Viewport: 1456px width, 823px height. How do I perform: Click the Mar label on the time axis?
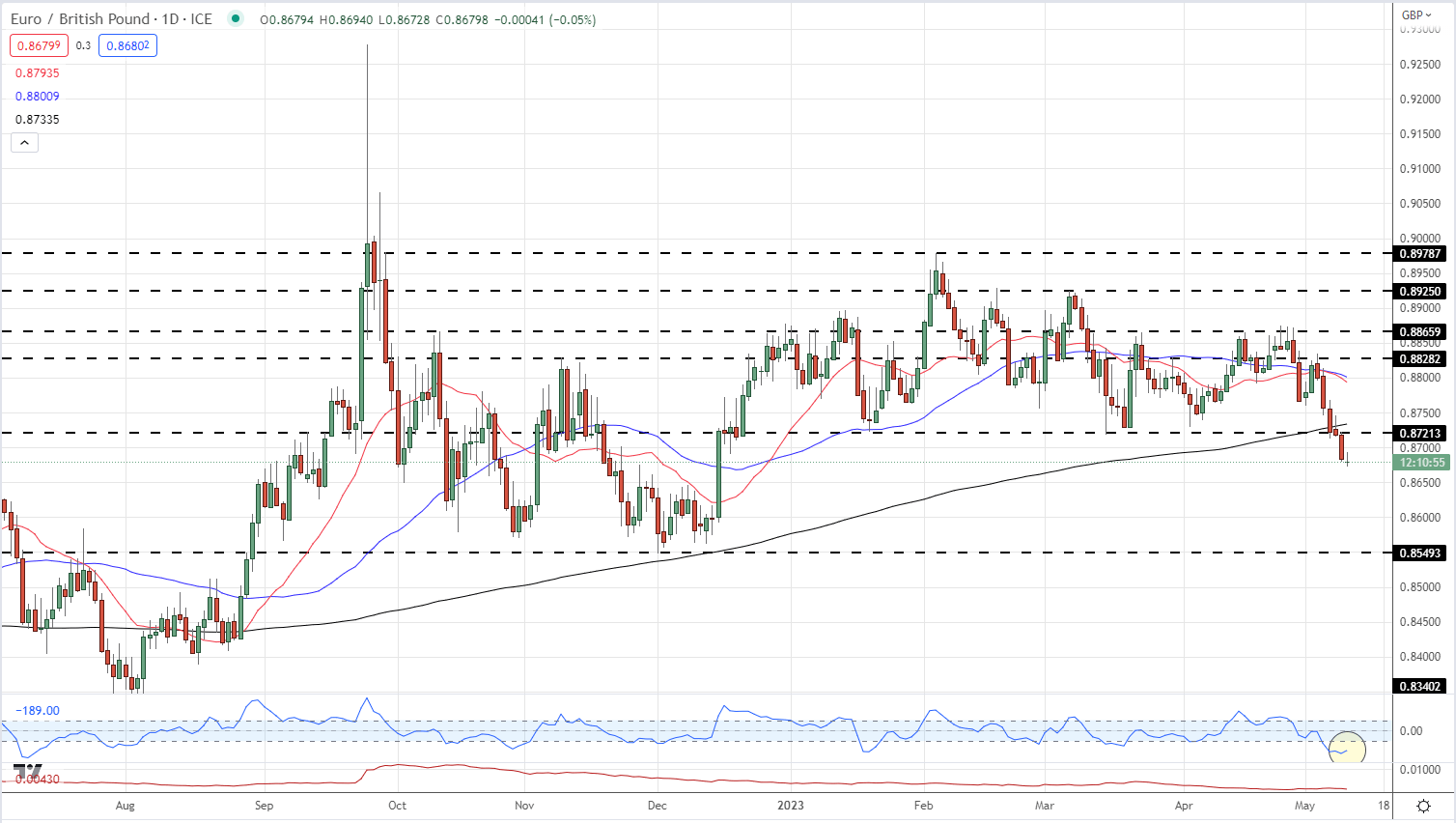[x=1044, y=806]
